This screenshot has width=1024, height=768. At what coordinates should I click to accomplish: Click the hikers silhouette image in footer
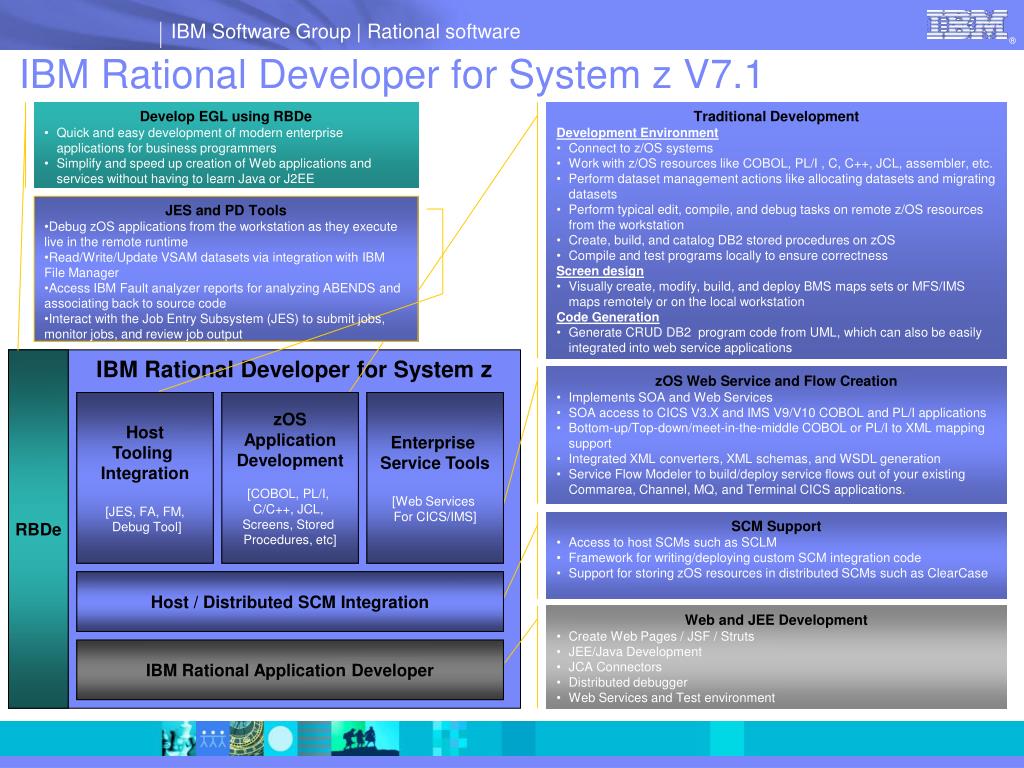(x=364, y=738)
